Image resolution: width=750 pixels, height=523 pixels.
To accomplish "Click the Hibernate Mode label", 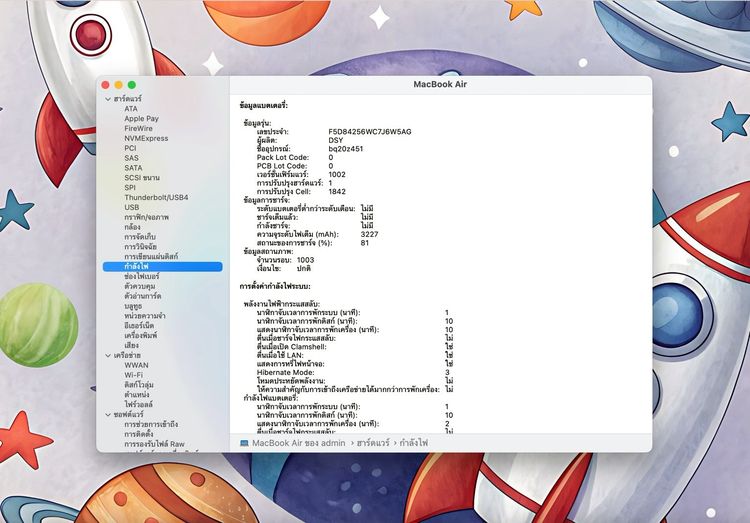I will point(286,372).
